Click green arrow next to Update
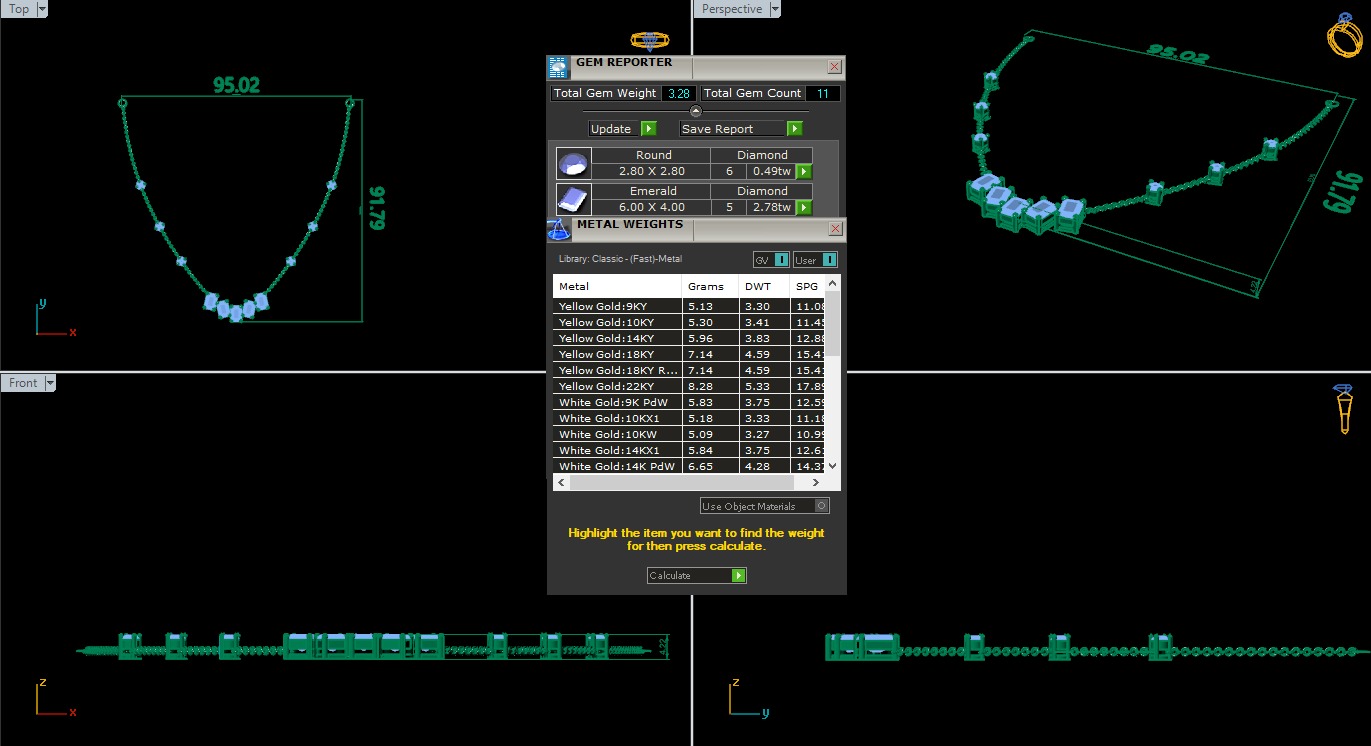 648,129
